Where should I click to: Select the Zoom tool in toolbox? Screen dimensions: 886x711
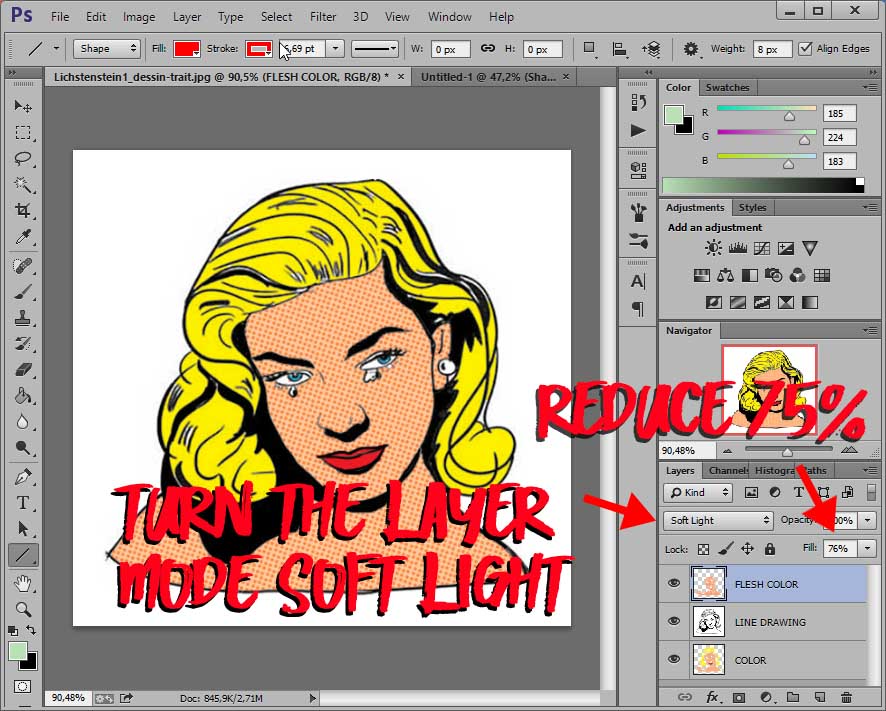tap(23, 609)
